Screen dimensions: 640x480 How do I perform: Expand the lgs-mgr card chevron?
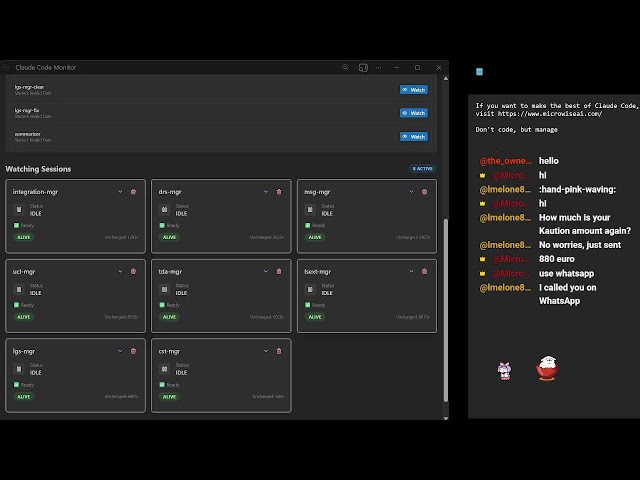120,351
